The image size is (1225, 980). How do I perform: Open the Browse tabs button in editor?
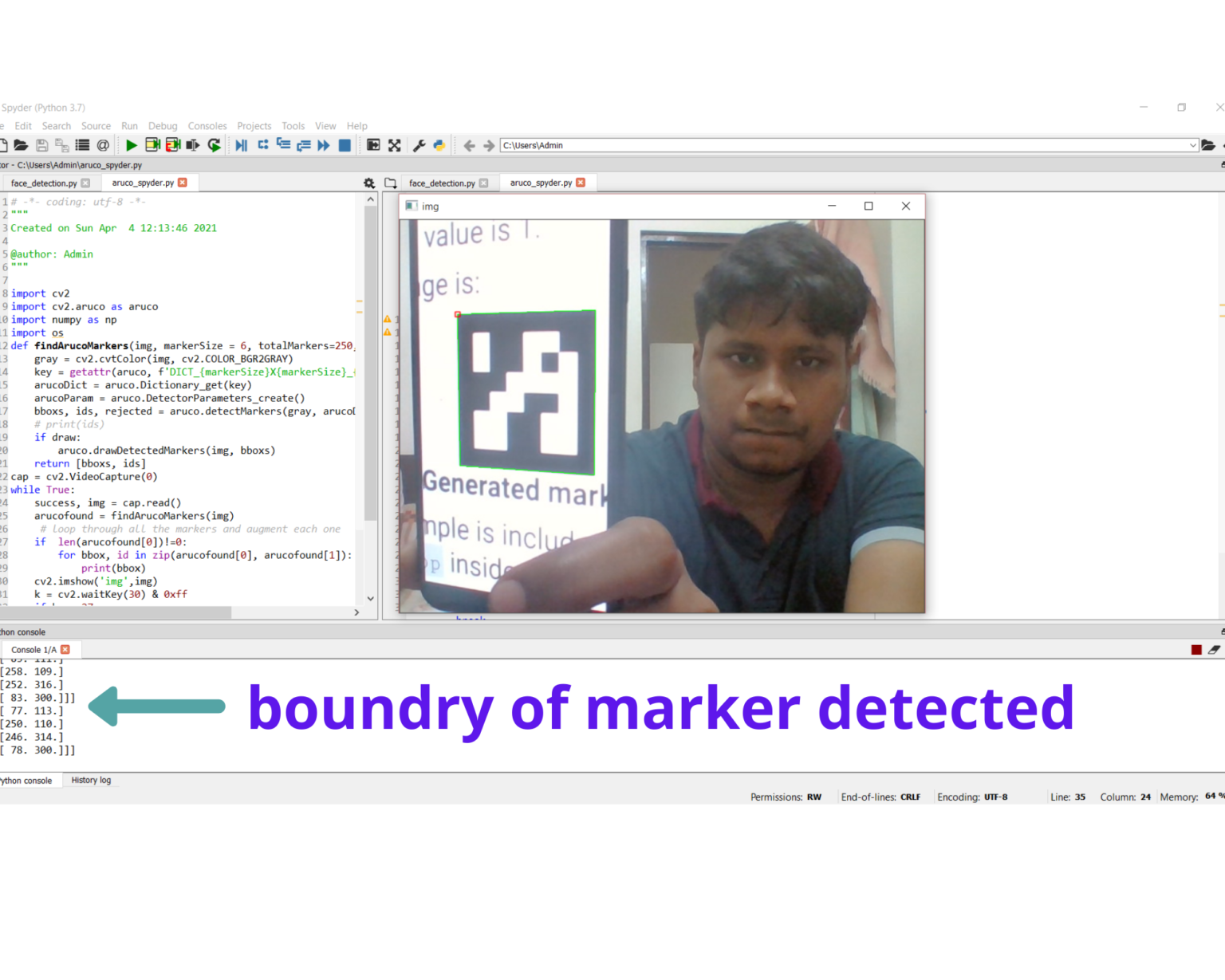tap(391, 183)
